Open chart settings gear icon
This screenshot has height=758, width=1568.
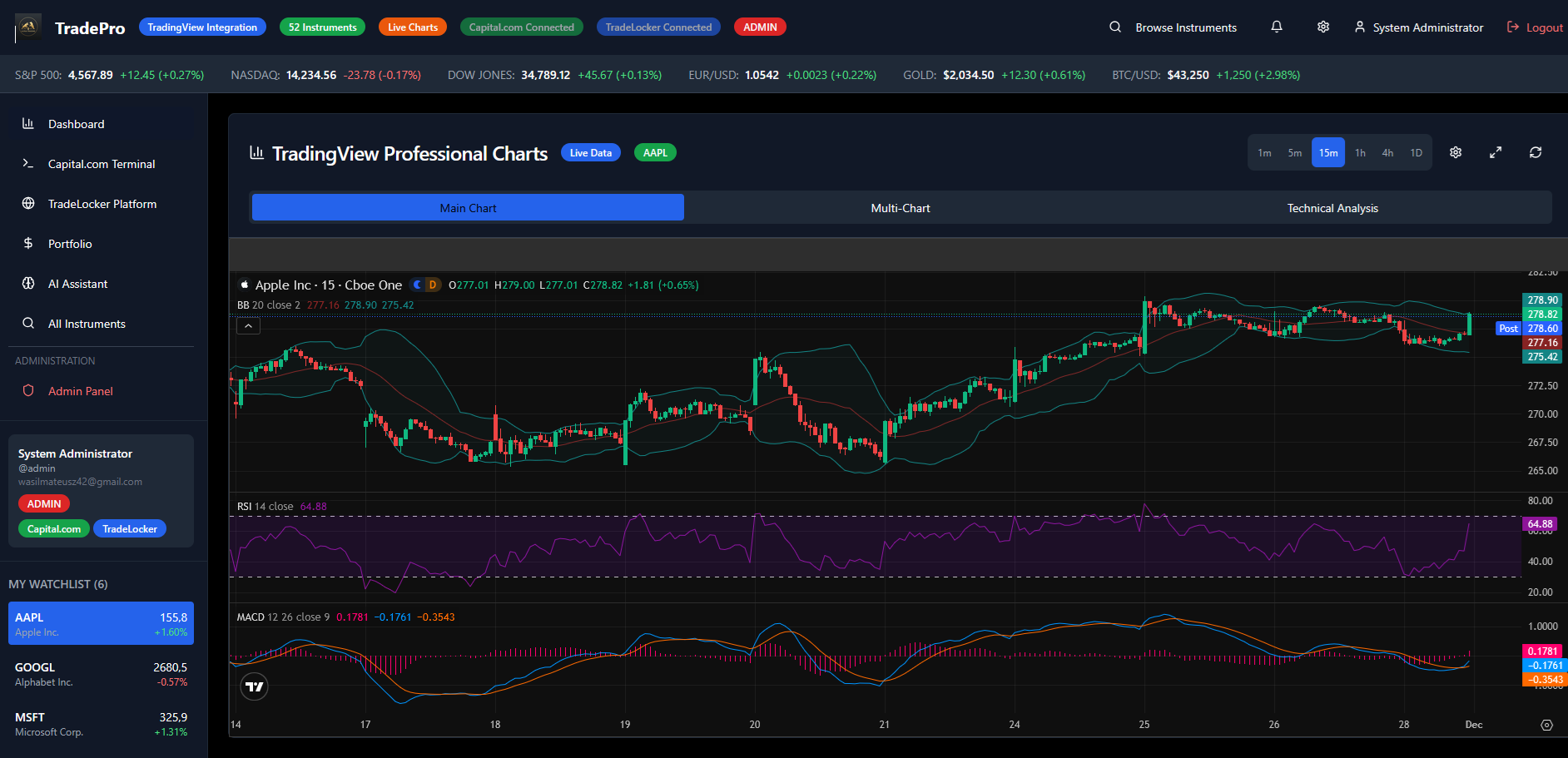(x=1456, y=153)
